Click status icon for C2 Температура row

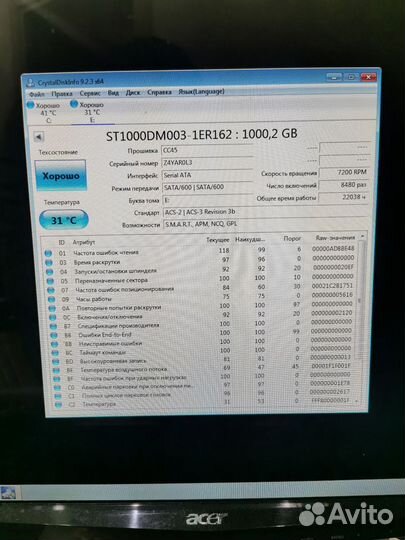coord(59,405)
